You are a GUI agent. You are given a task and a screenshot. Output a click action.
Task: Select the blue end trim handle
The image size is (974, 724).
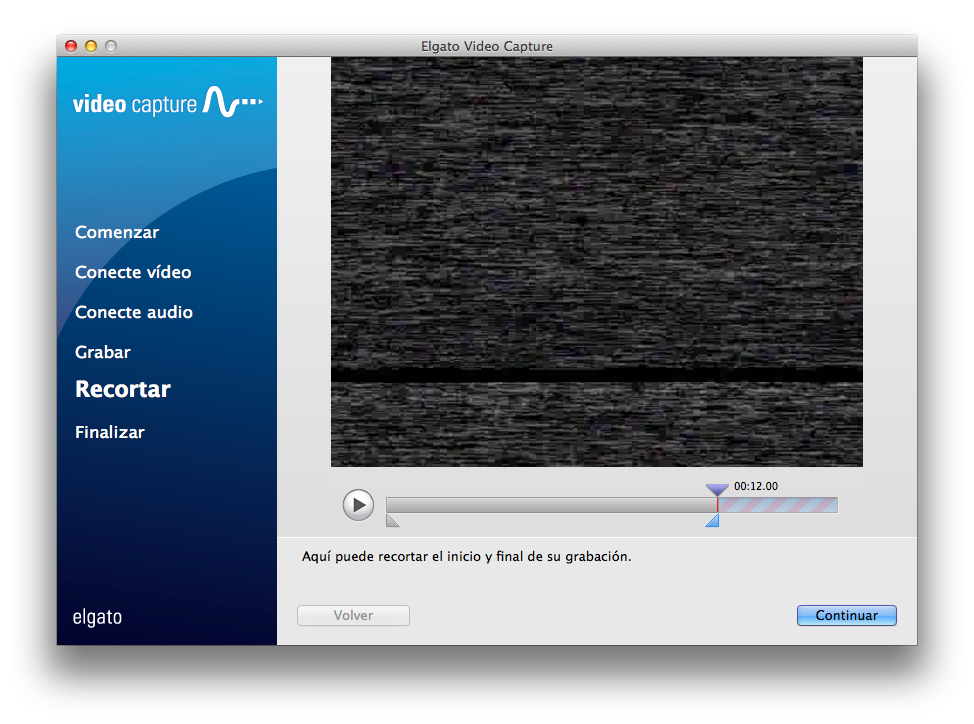713,521
